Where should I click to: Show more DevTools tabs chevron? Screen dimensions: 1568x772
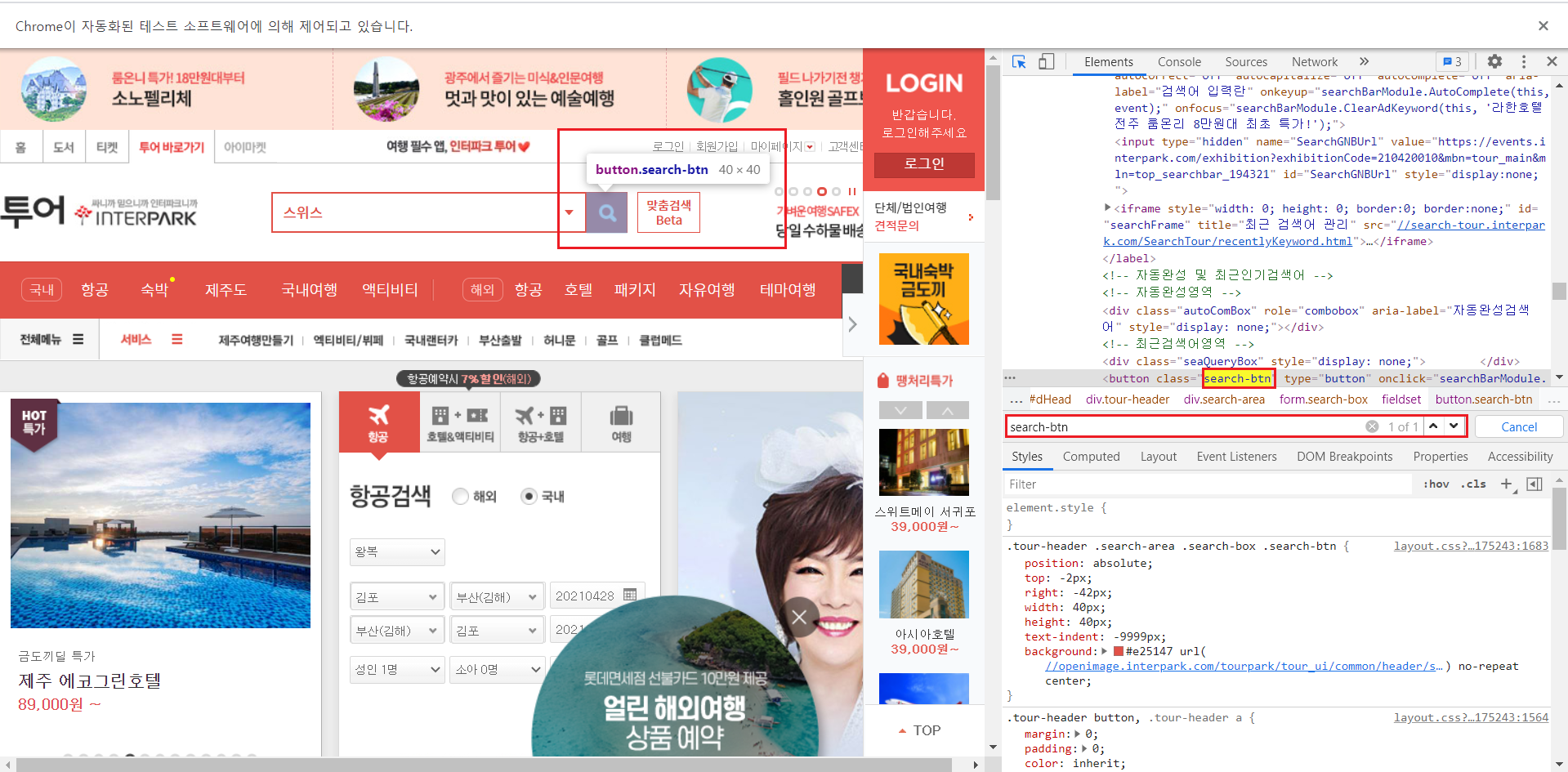(1364, 61)
